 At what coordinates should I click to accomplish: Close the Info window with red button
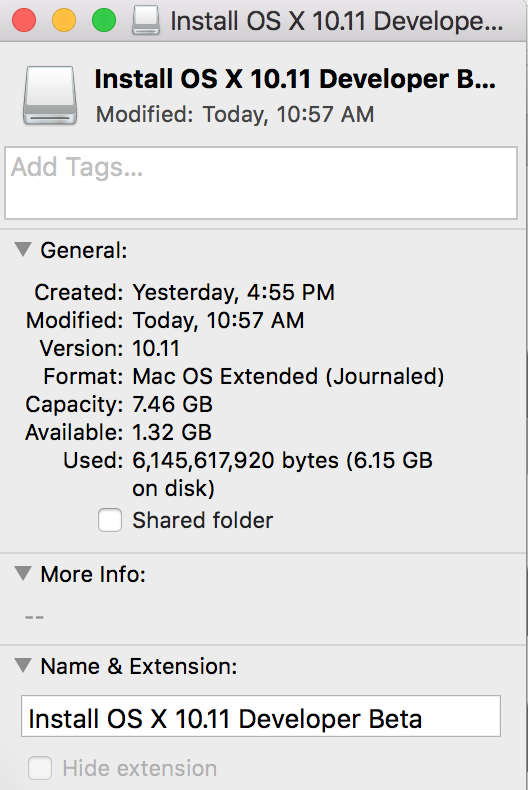point(24,21)
